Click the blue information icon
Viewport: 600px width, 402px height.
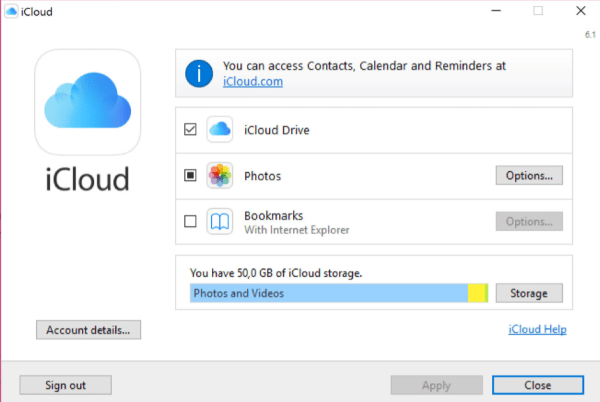pyautogui.click(x=200, y=73)
